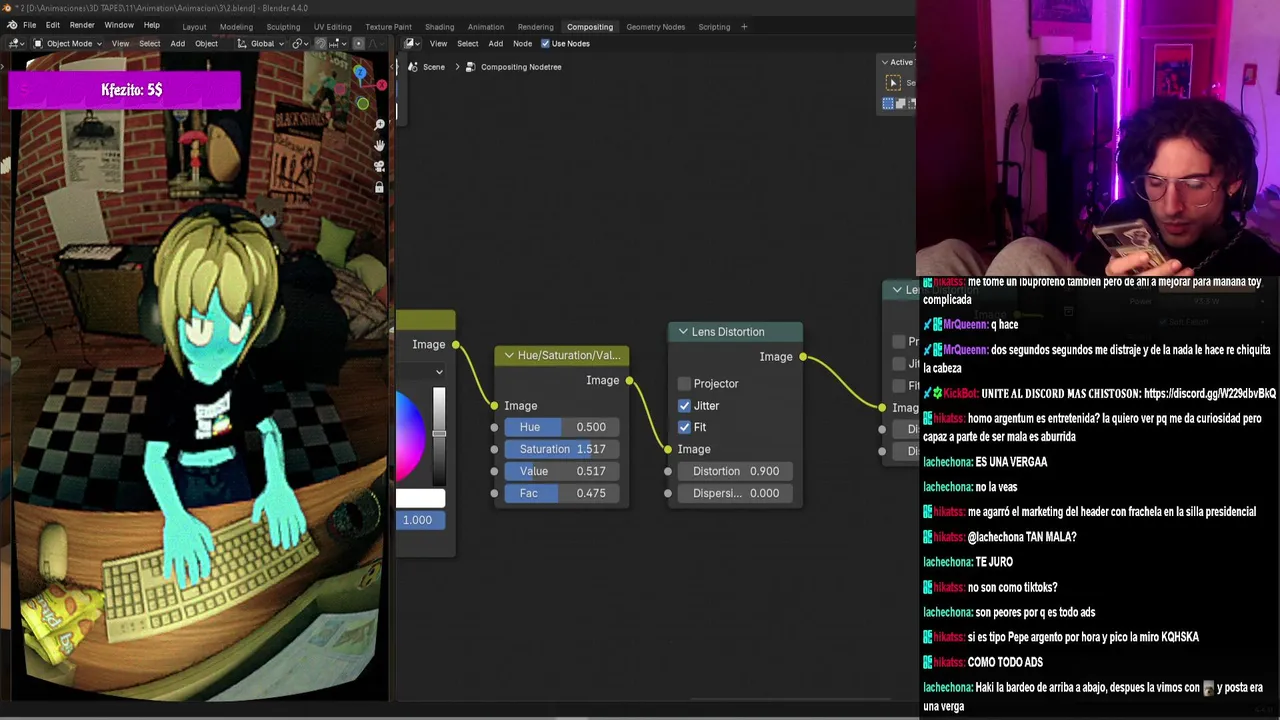The image size is (1280, 720).
Task: Click the Image output socket of Hue/Saturation node
Action: click(x=629, y=381)
